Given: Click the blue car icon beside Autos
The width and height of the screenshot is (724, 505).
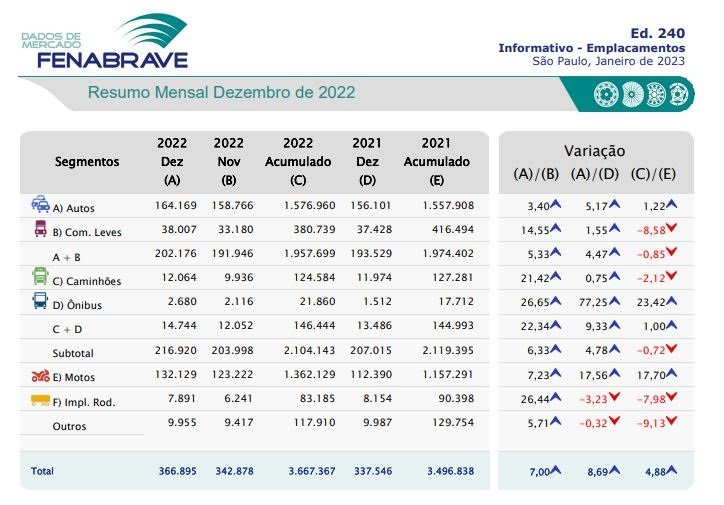Looking at the screenshot, I should coord(41,204).
